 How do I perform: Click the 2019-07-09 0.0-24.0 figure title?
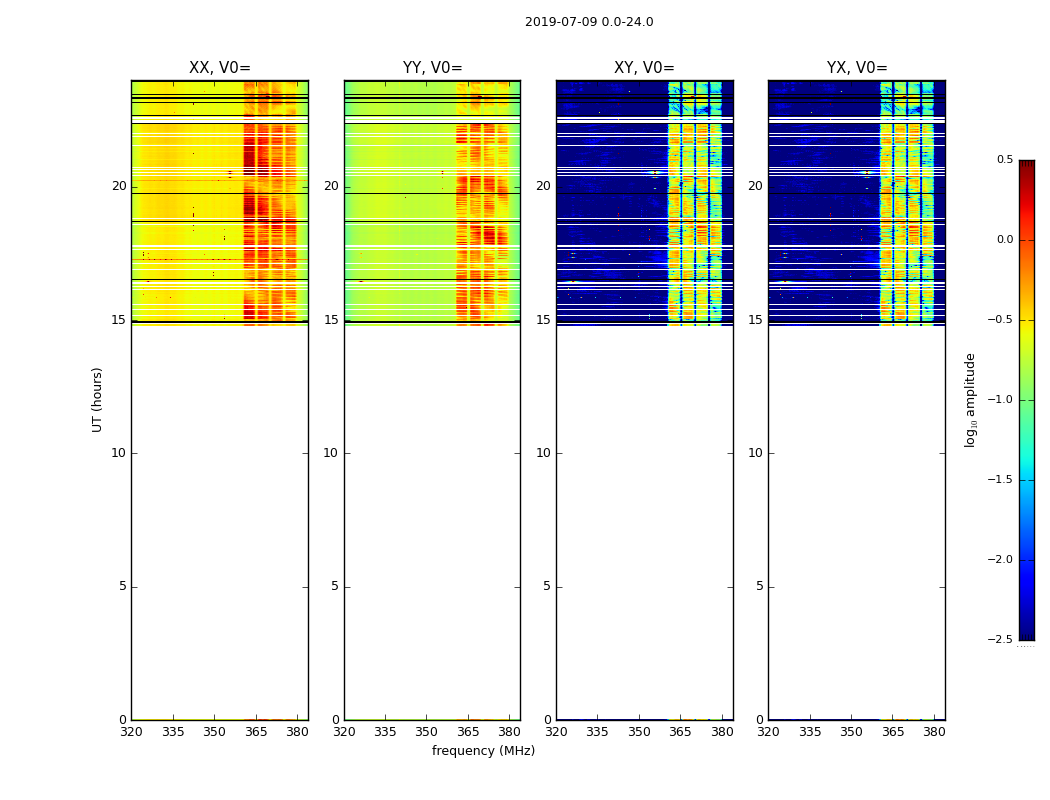(589, 21)
